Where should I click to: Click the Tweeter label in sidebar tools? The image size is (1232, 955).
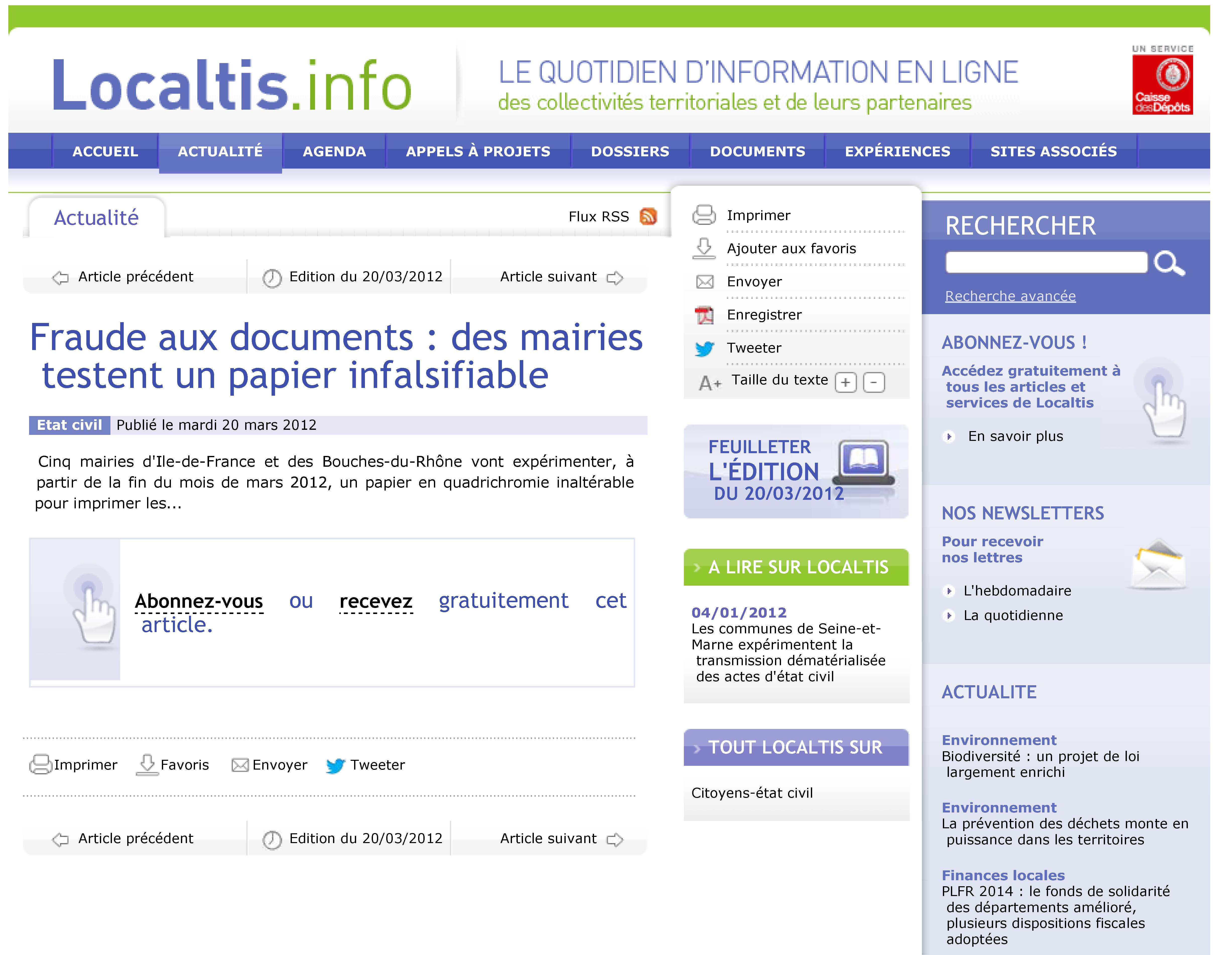[x=754, y=348]
